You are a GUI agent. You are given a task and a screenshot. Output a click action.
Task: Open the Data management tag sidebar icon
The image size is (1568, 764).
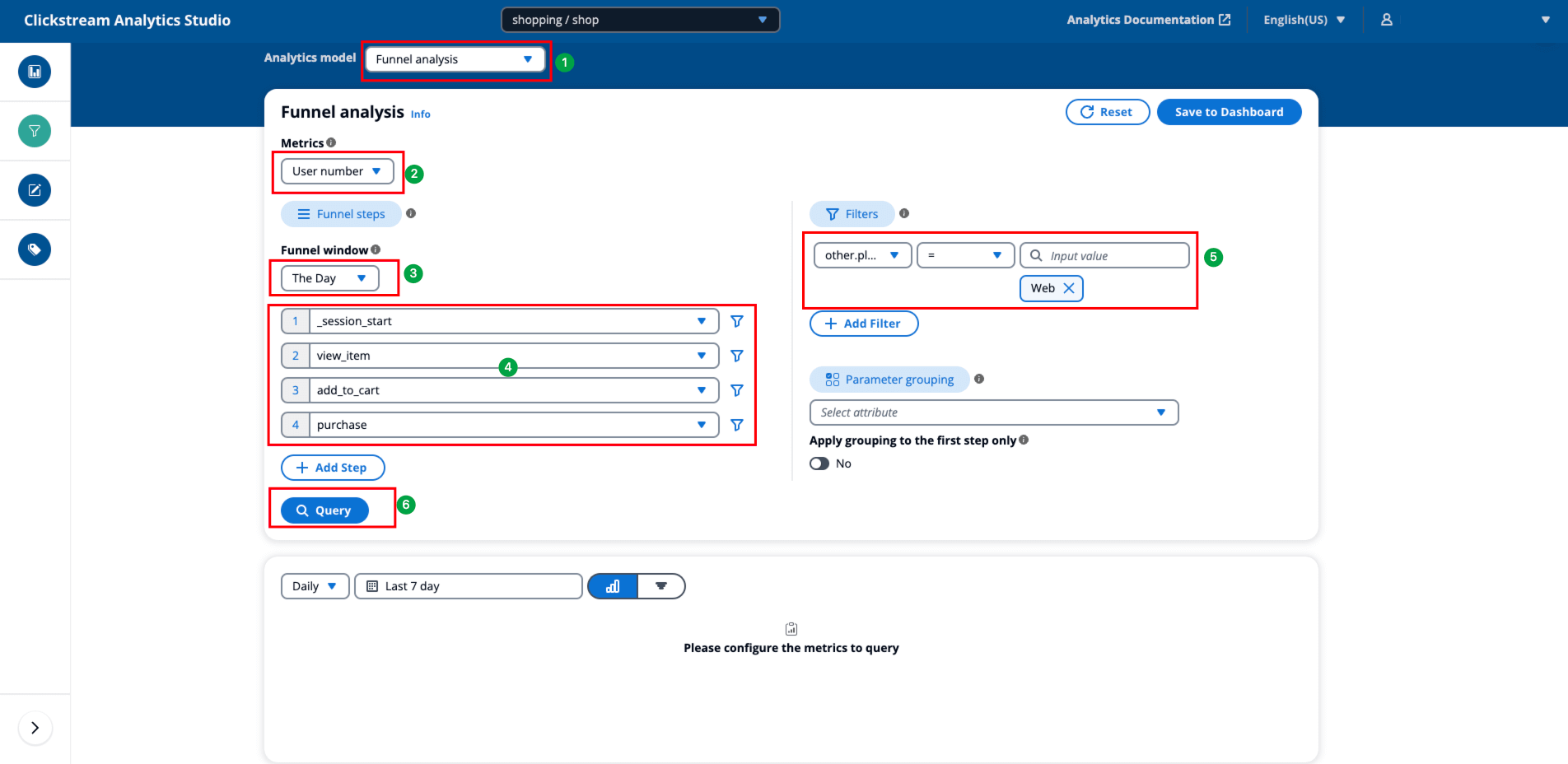35,249
